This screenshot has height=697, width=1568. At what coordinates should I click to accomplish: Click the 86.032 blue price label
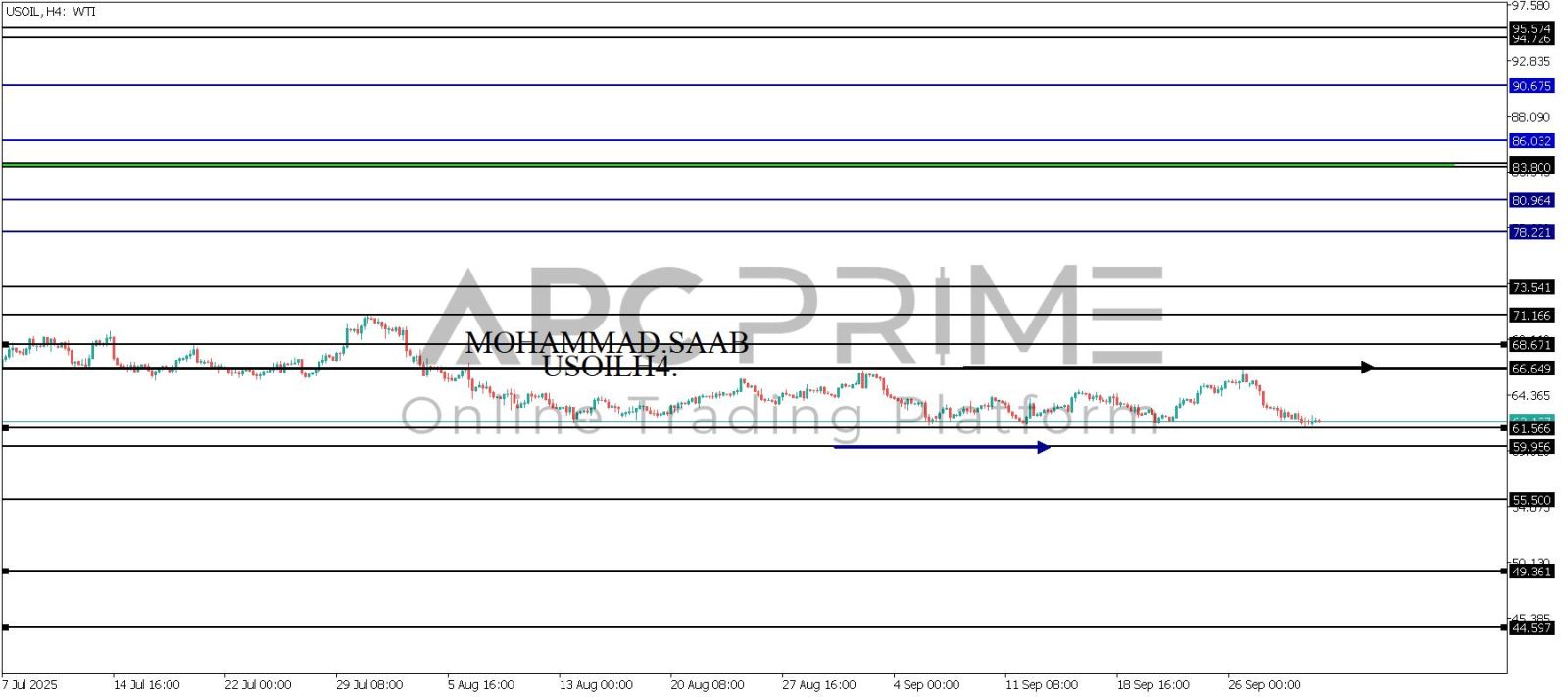pyautogui.click(x=1531, y=141)
